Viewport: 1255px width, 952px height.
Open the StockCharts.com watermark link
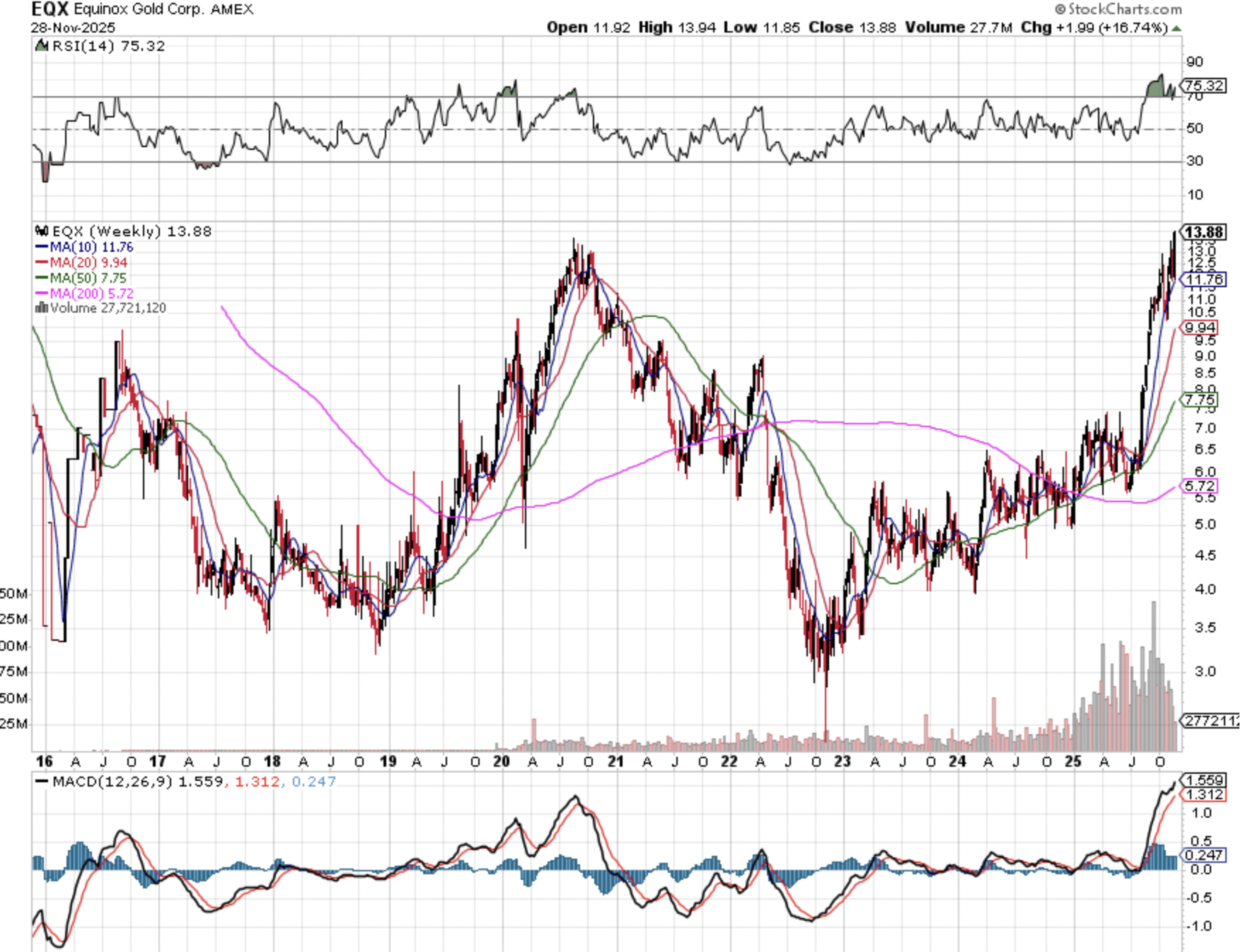click(x=1118, y=9)
